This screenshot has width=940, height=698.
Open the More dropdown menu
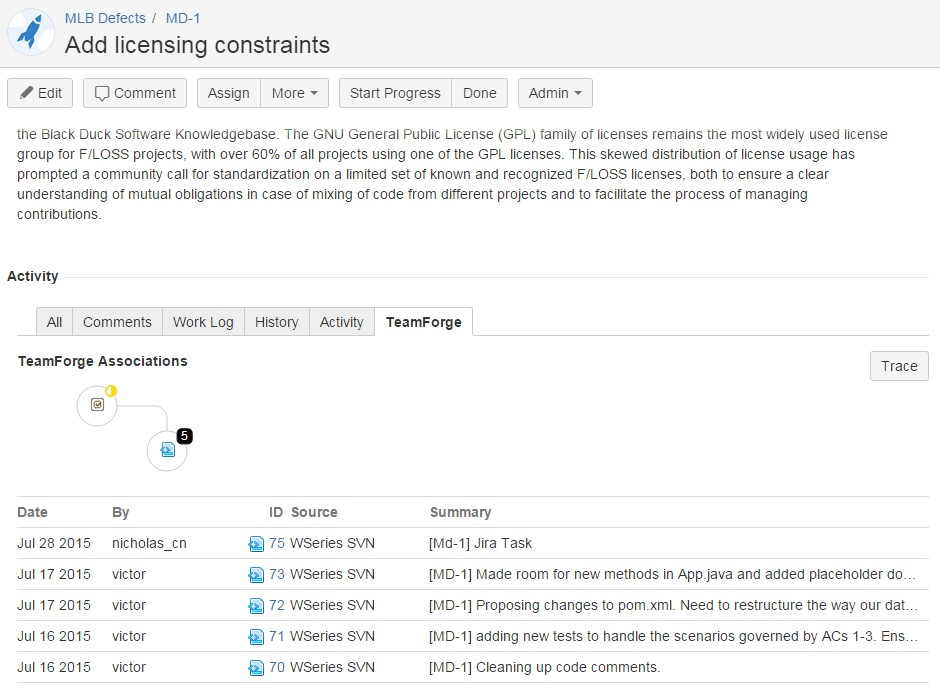point(294,93)
